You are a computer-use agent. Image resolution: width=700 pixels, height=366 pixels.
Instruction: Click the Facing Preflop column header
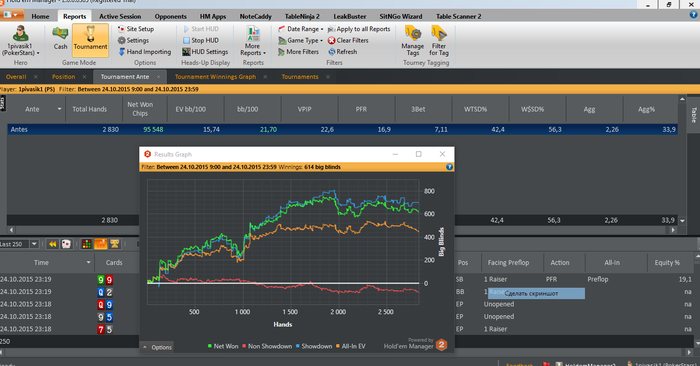click(508, 262)
